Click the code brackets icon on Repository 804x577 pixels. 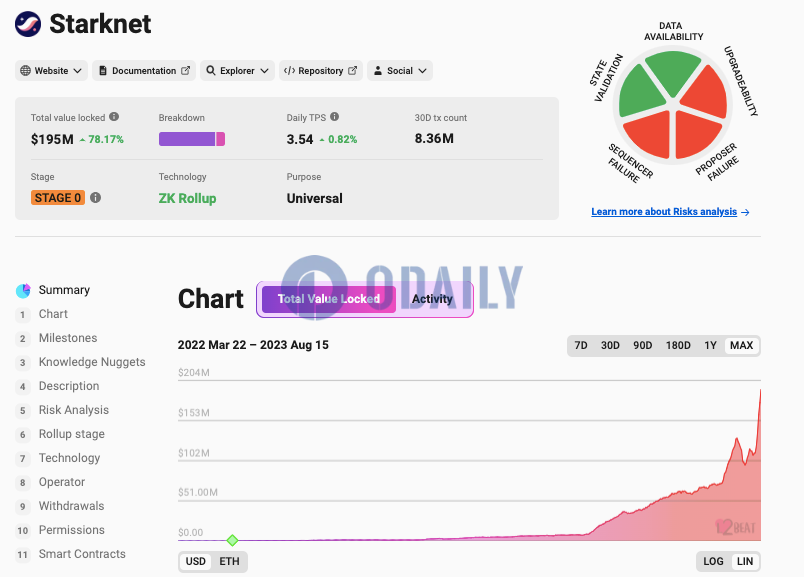[289, 71]
